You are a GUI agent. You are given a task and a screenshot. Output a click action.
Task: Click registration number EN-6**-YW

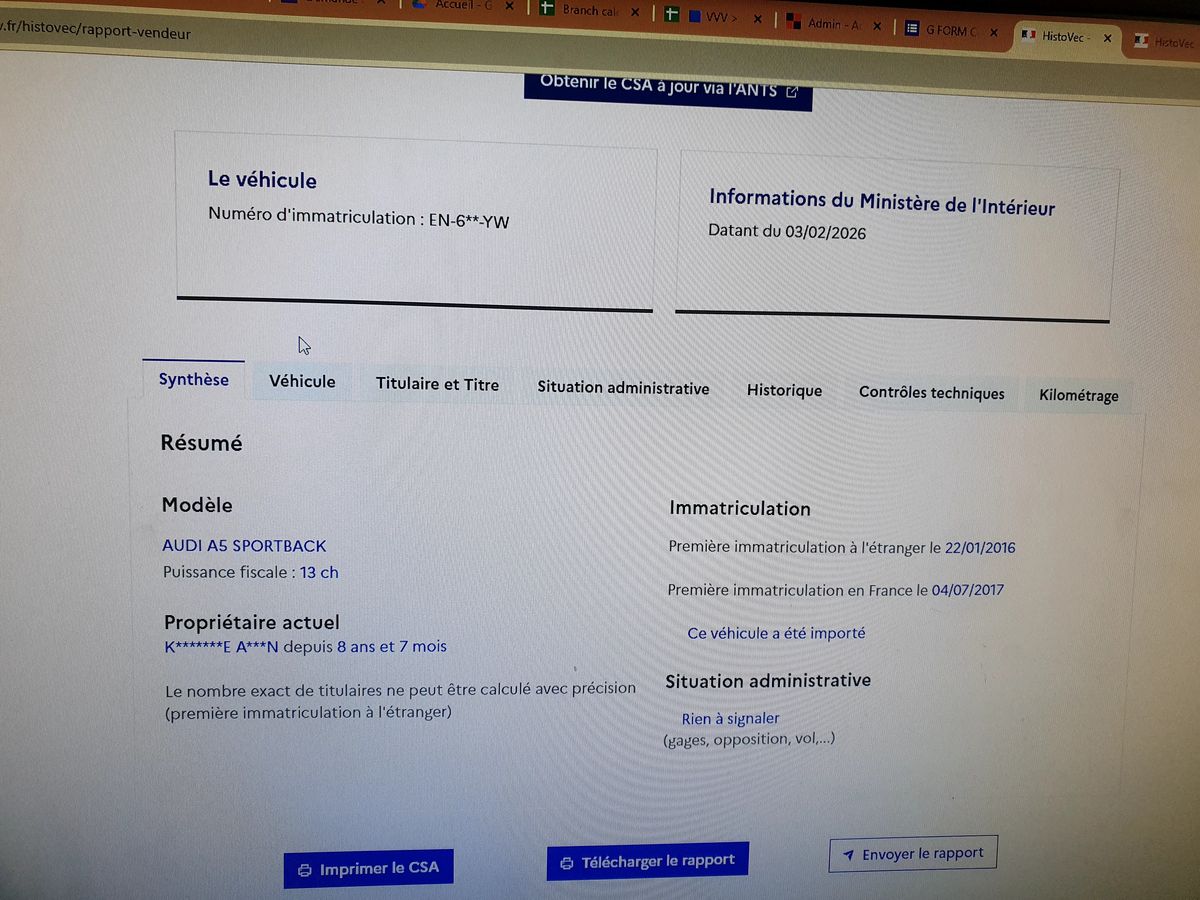tap(469, 221)
